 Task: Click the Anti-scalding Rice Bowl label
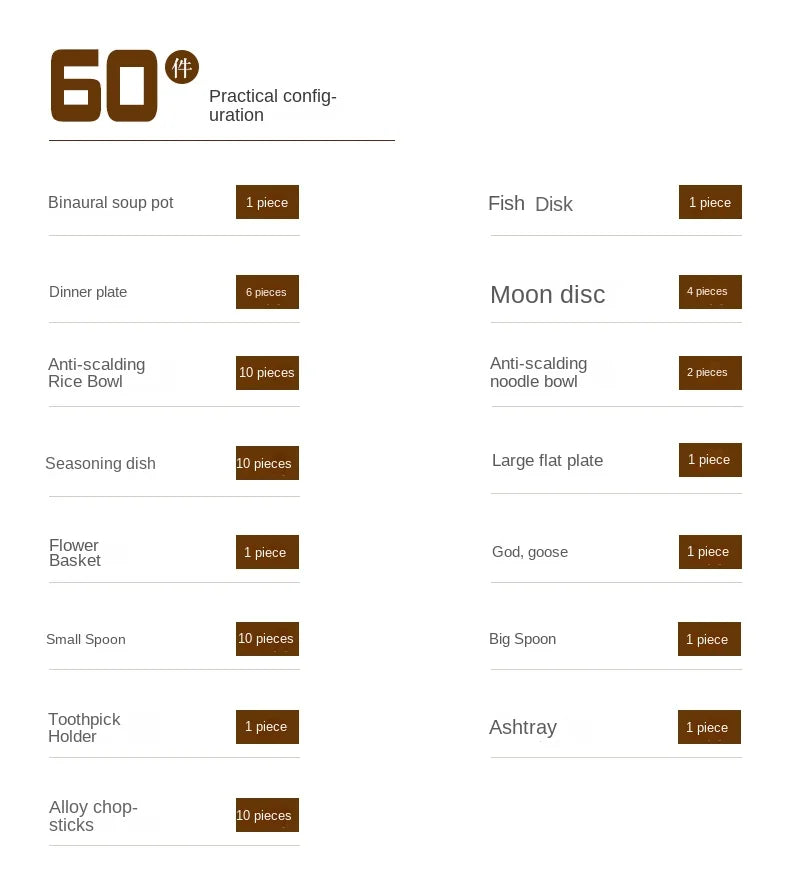(96, 373)
